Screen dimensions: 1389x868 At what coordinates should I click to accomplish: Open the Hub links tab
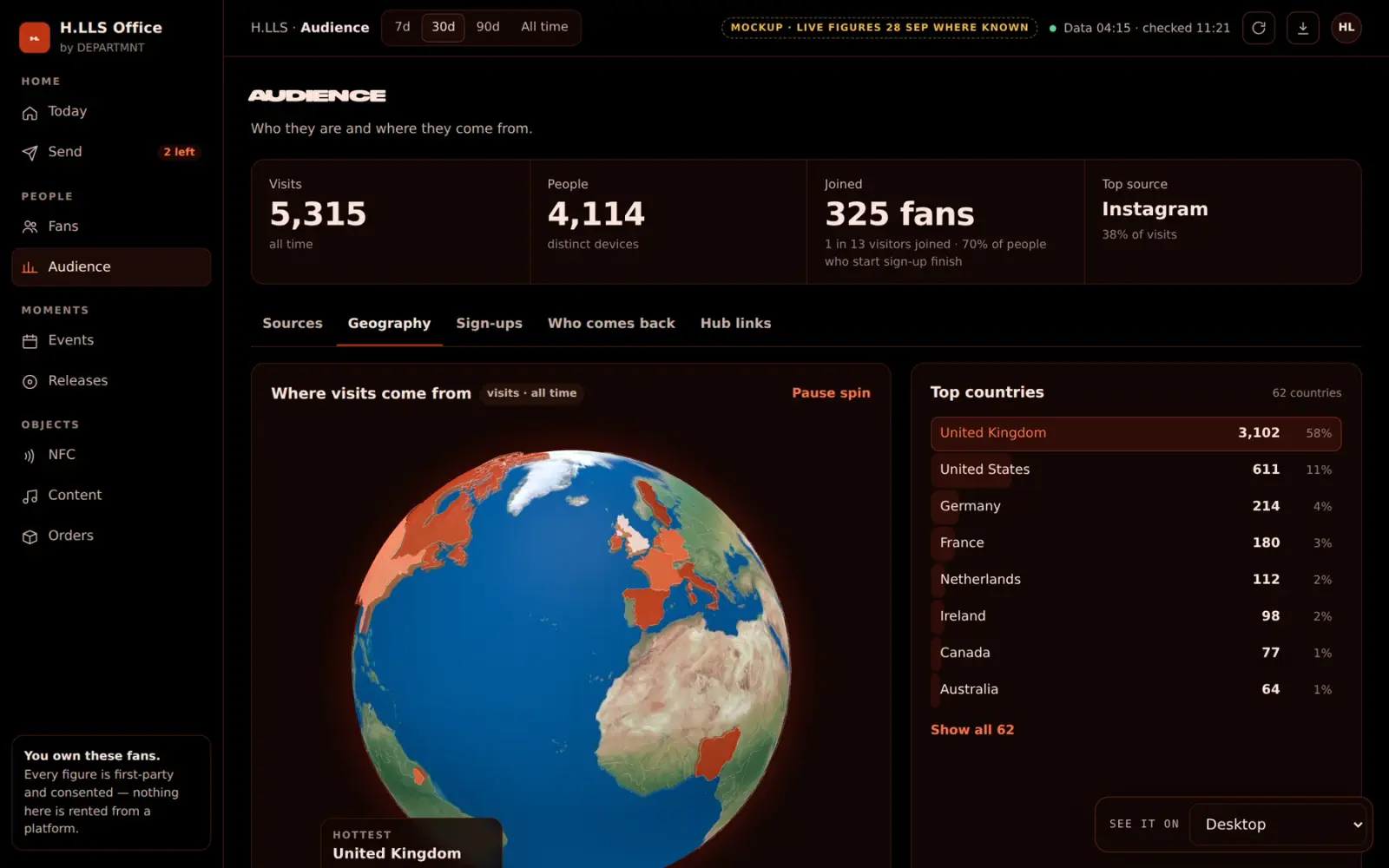735,324
